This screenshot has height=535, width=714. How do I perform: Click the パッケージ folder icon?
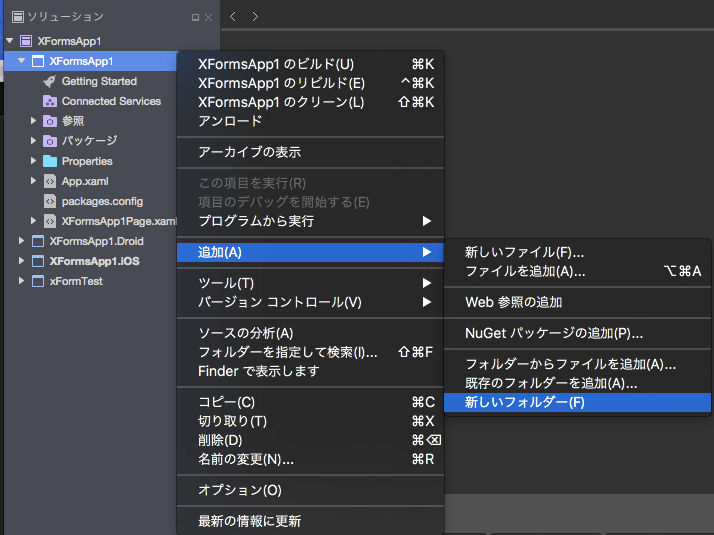click(x=50, y=141)
